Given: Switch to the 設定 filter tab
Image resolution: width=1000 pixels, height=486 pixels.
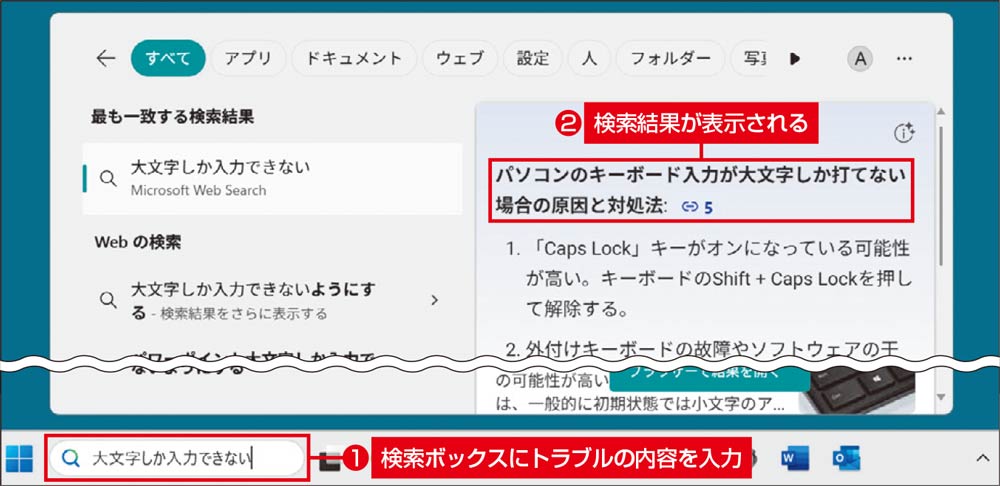Looking at the screenshot, I should pyautogui.click(x=533, y=59).
